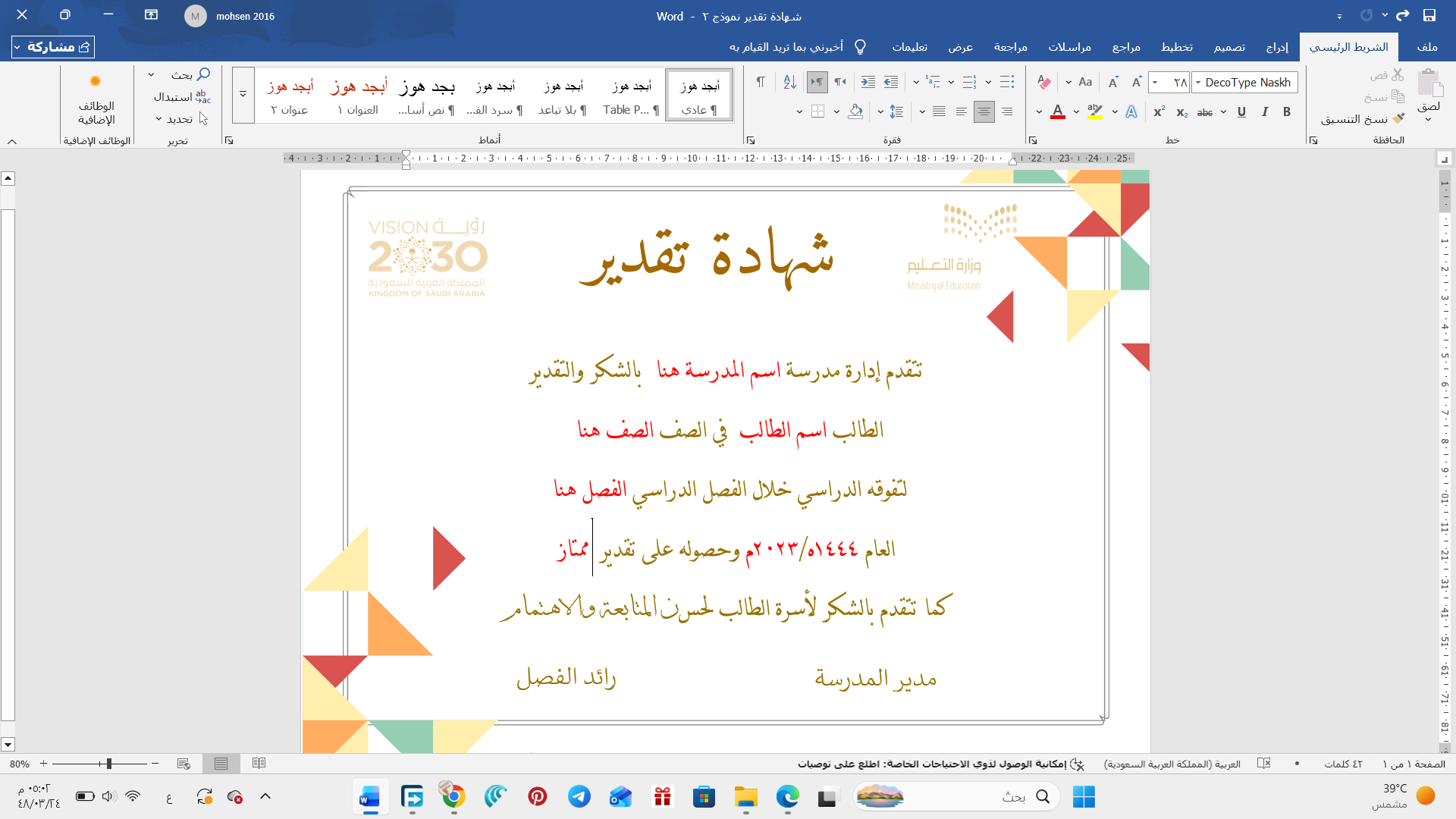
Task: Click the Share (مشاركة) button
Action: click(x=53, y=47)
